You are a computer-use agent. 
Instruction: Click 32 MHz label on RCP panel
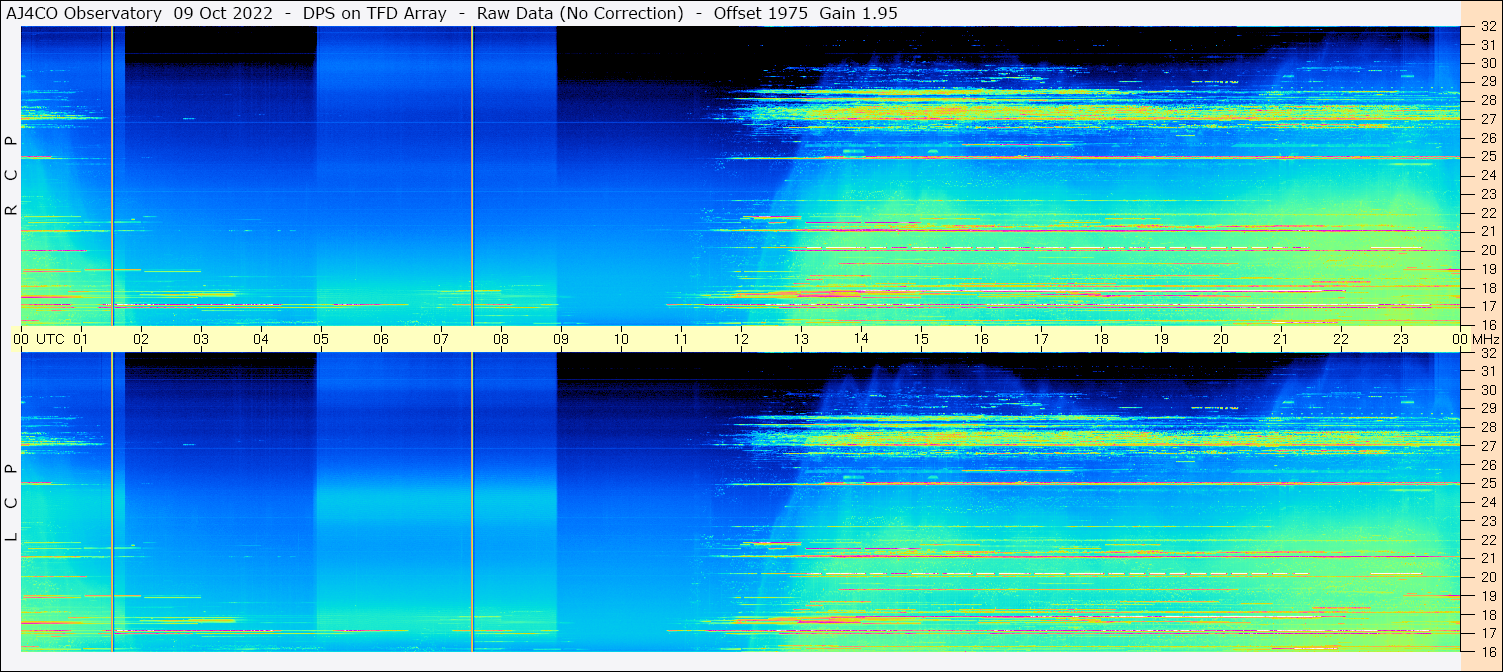[x=1488, y=26]
